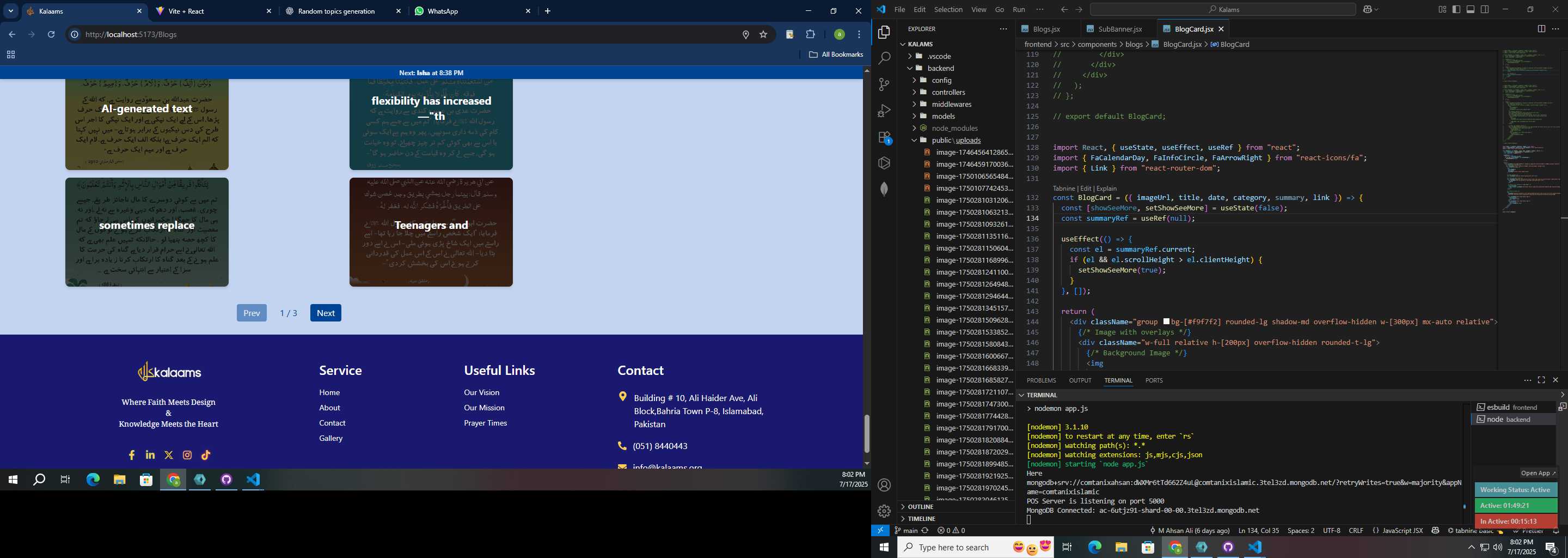1568x558 pixels.
Task: Switch to the OUTPUT panel tab
Action: point(1080,380)
